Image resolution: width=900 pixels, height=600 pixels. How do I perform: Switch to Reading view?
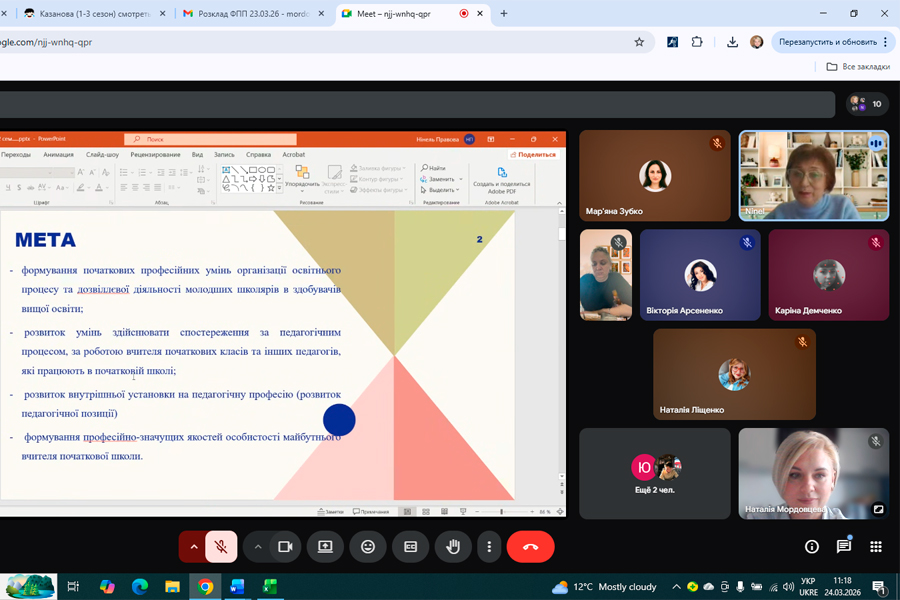(444, 512)
